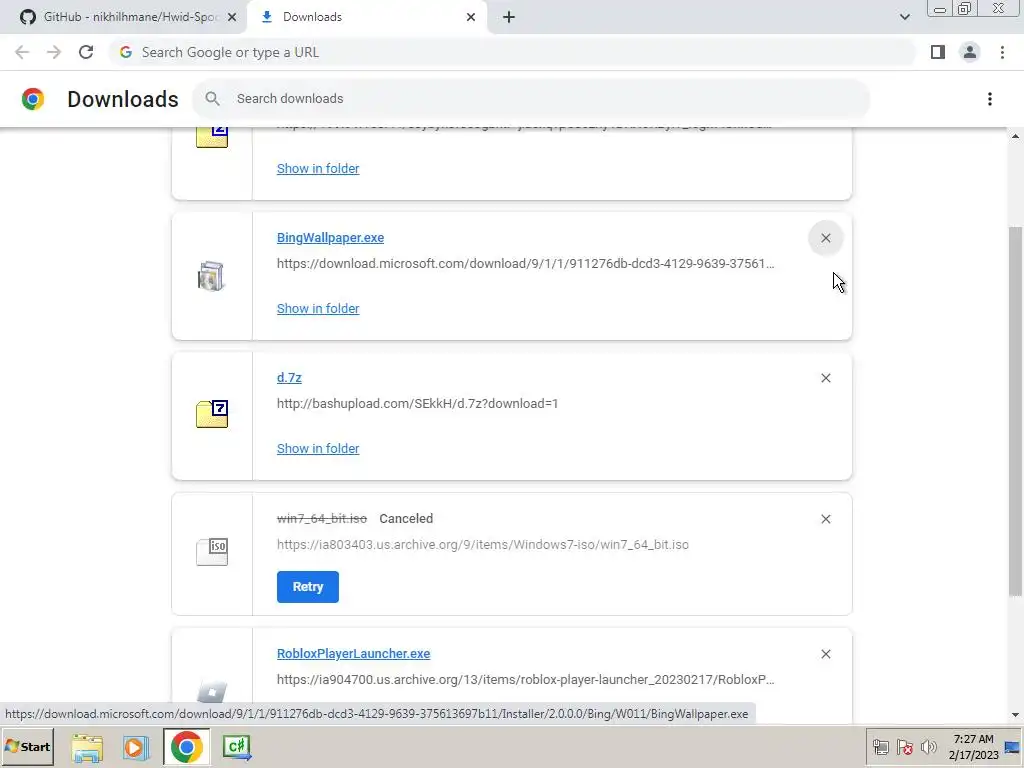Click the downloads page vertical scrollbar thumb
Screen dimensions: 1024x768
pos(1016,411)
